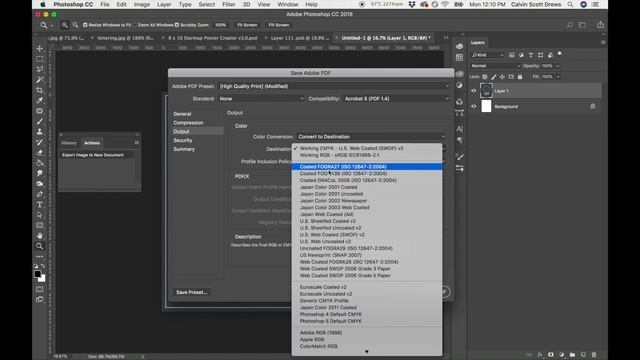The width and height of the screenshot is (640, 360).
Task: Toggle Scrubby Zoom checkbox
Action: [x=177, y=25]
